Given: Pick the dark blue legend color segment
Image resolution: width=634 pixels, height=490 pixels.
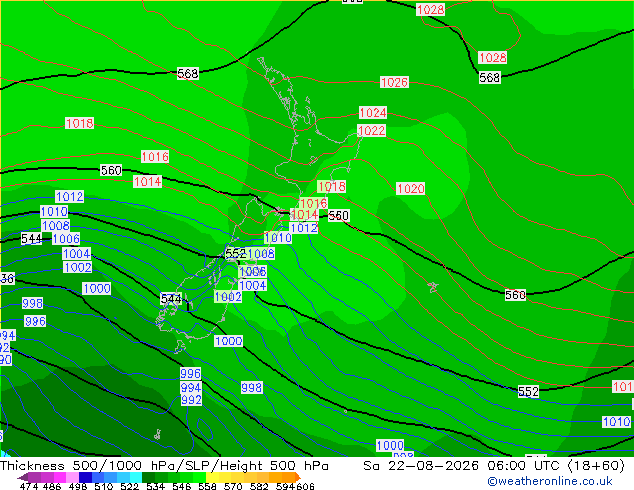Looking at the screenshot, I should [85, 477].
